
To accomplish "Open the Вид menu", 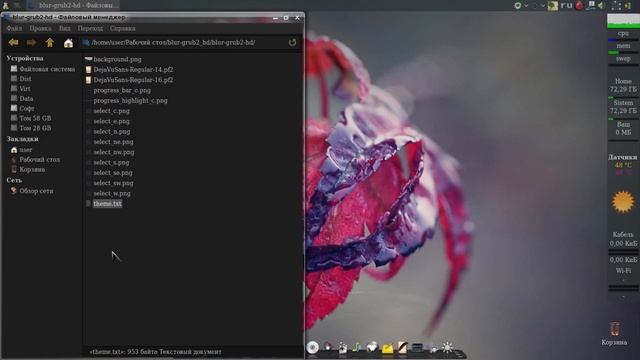I will click(64, 28).
